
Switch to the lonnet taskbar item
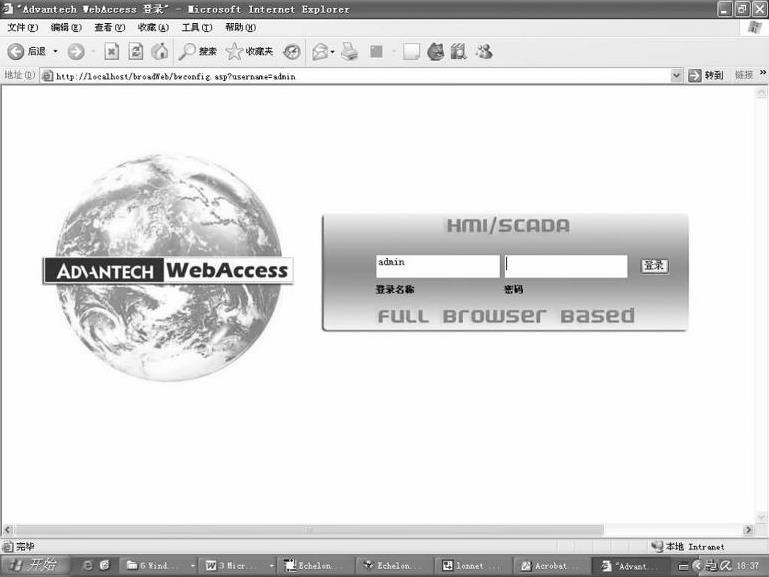472,566
